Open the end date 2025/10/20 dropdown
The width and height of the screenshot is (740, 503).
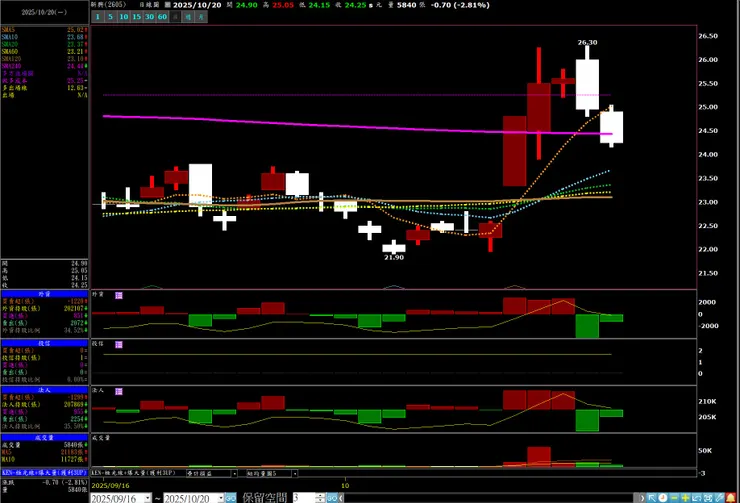[x=220, y=498]
